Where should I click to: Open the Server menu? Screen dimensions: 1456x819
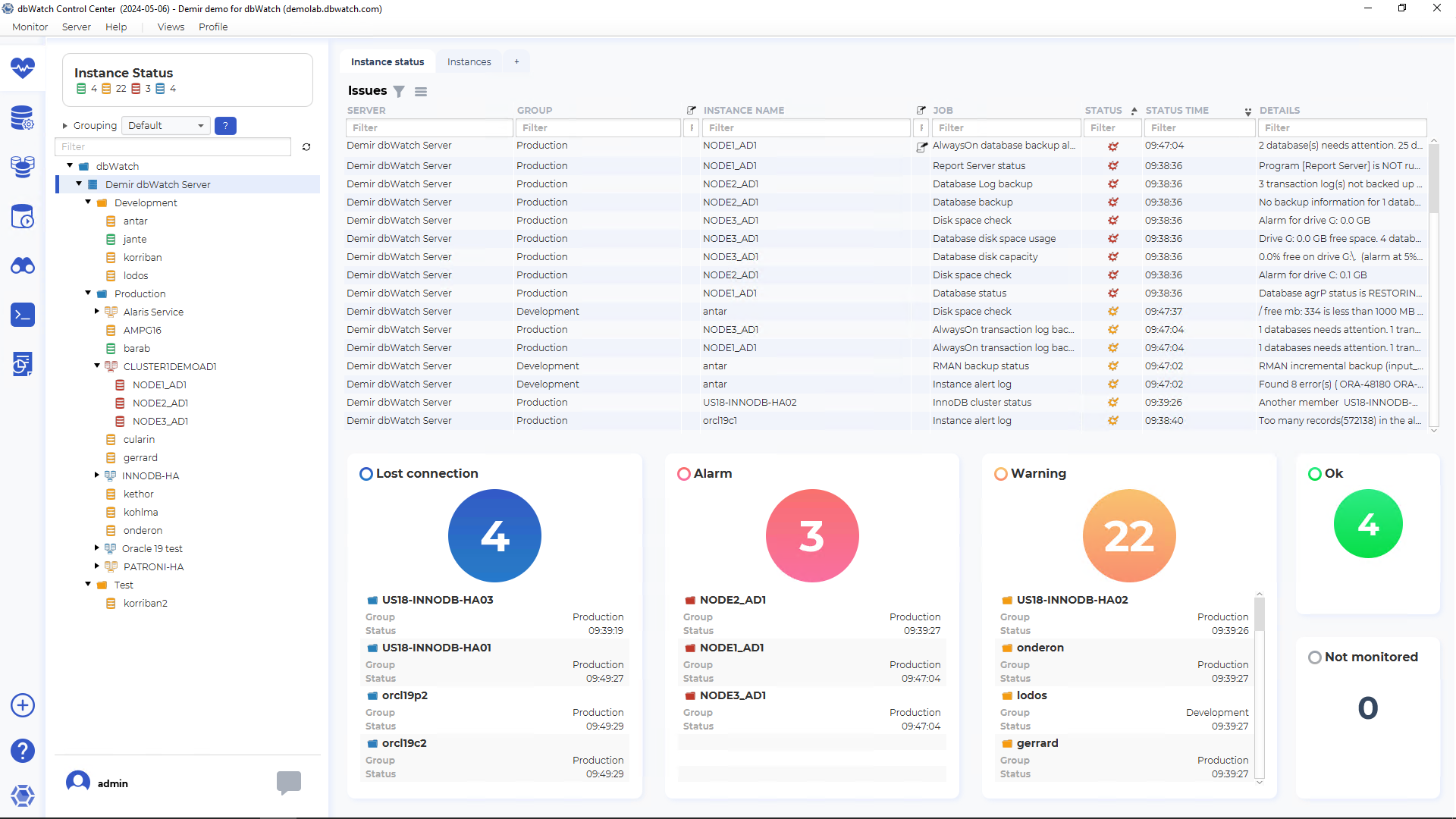click(76, 27)
